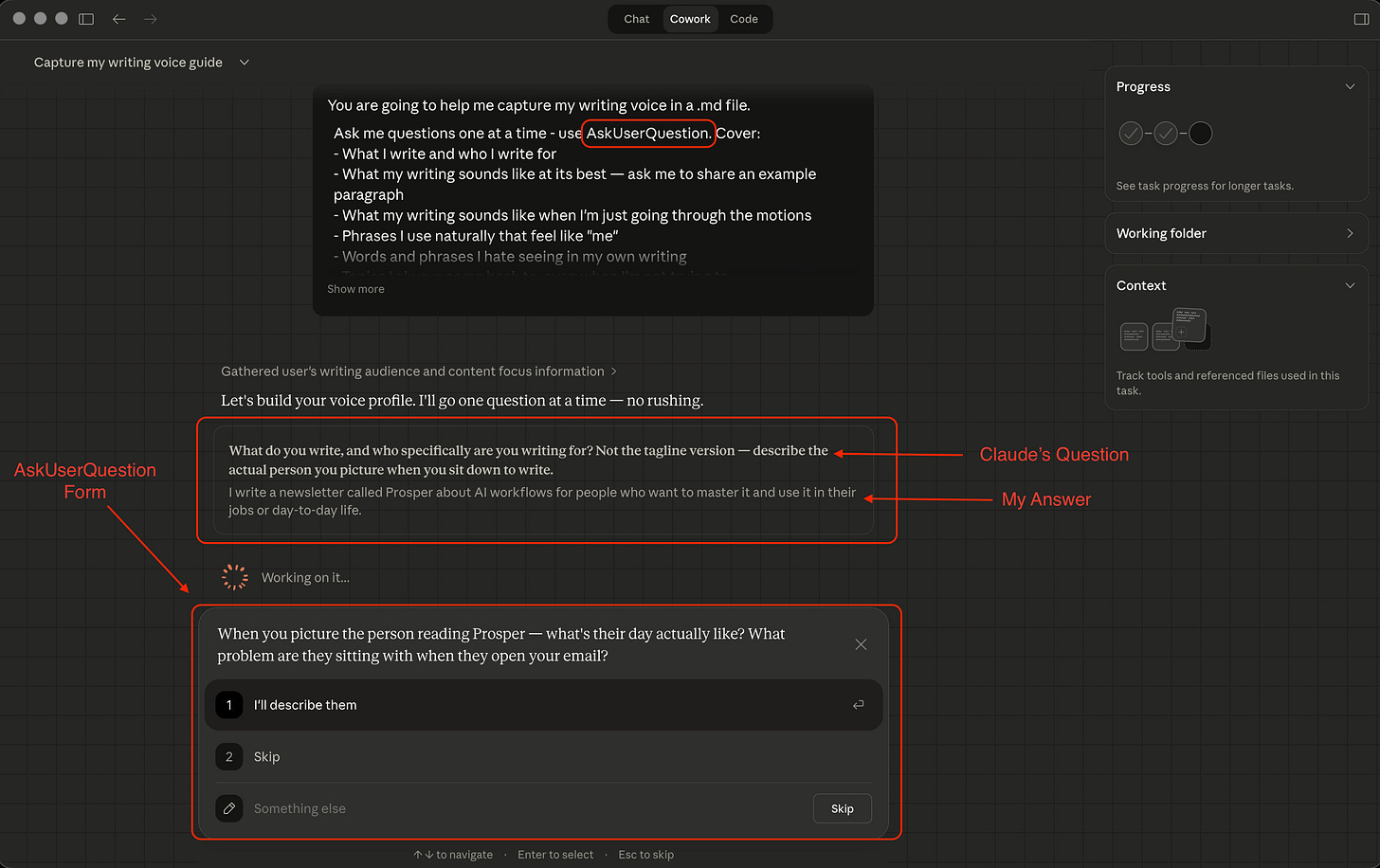Click the pencil icon beside Something else
The height and width of the screenshot is (868, 1380).
point(228,808)
